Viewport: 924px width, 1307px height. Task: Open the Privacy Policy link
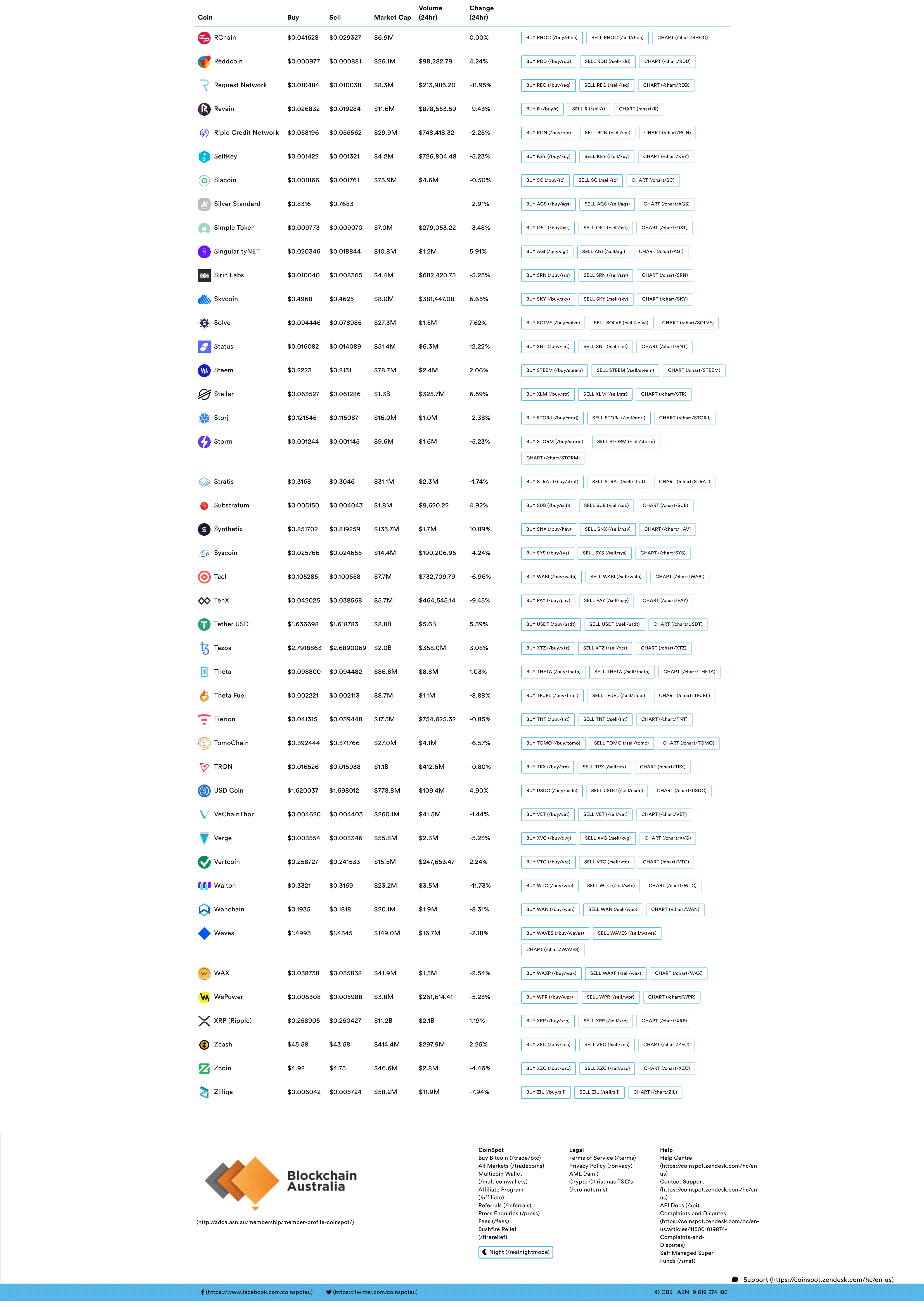tap(600, 1166)
